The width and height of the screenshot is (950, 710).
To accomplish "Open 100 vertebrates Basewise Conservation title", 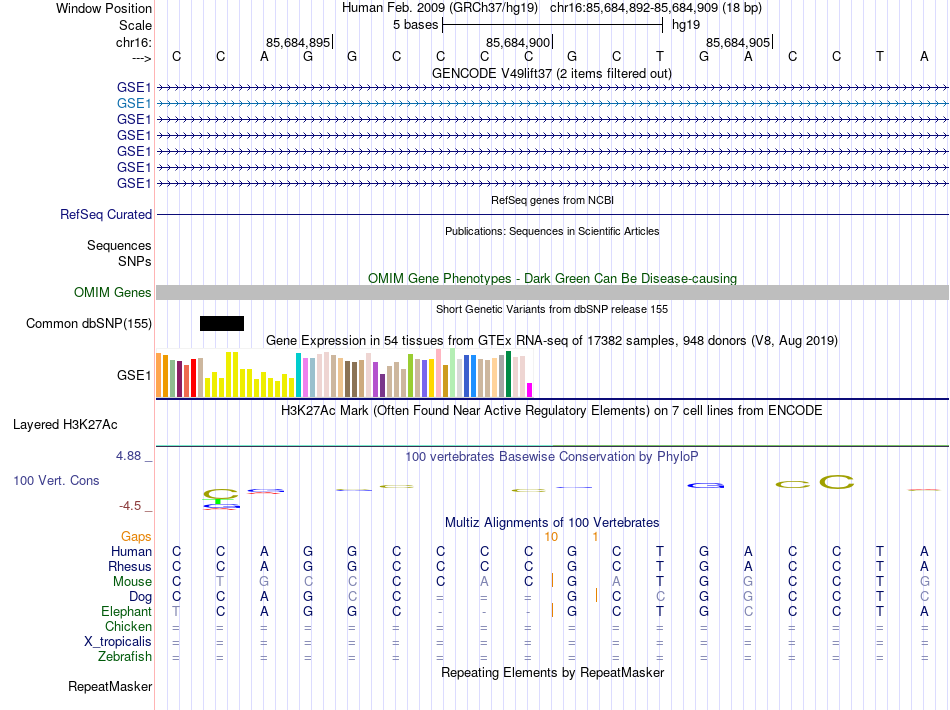I will click(552, 457).
